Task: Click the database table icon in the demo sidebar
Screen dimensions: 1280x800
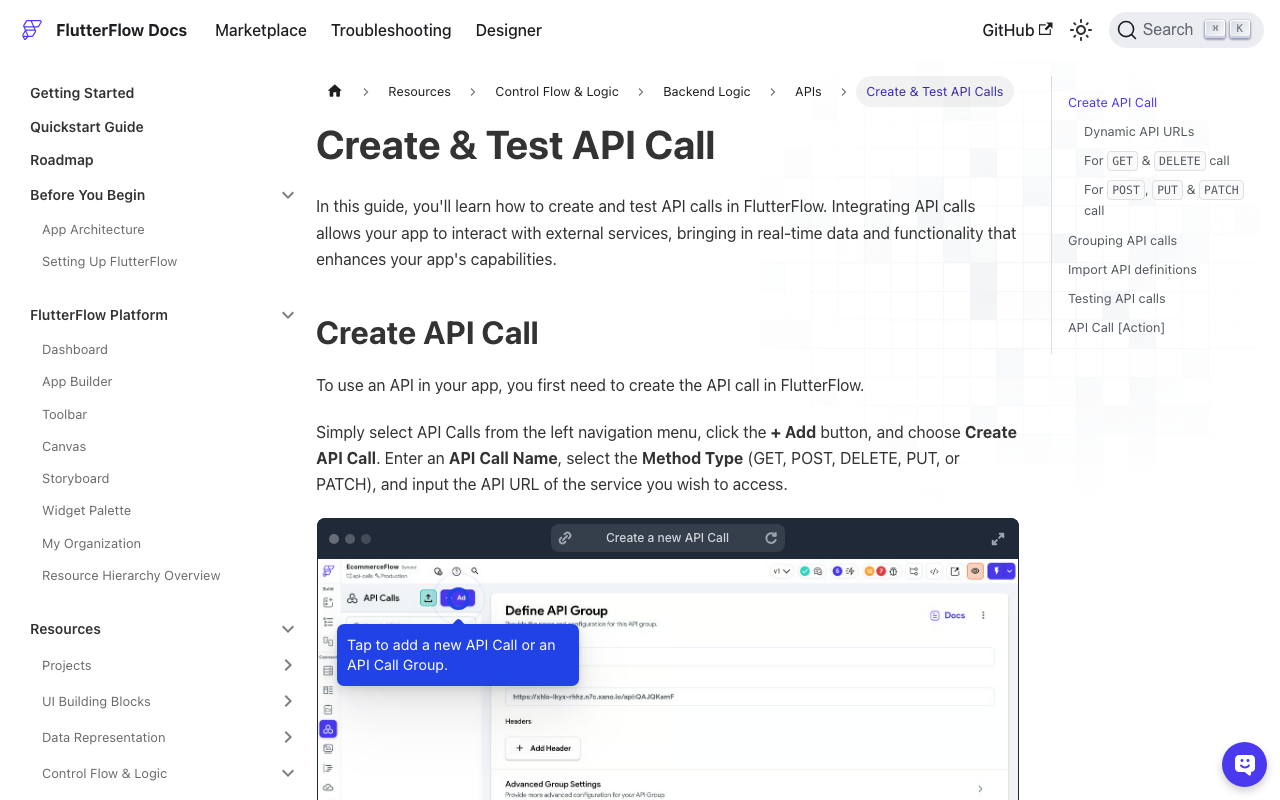Action: pos(328,671)
